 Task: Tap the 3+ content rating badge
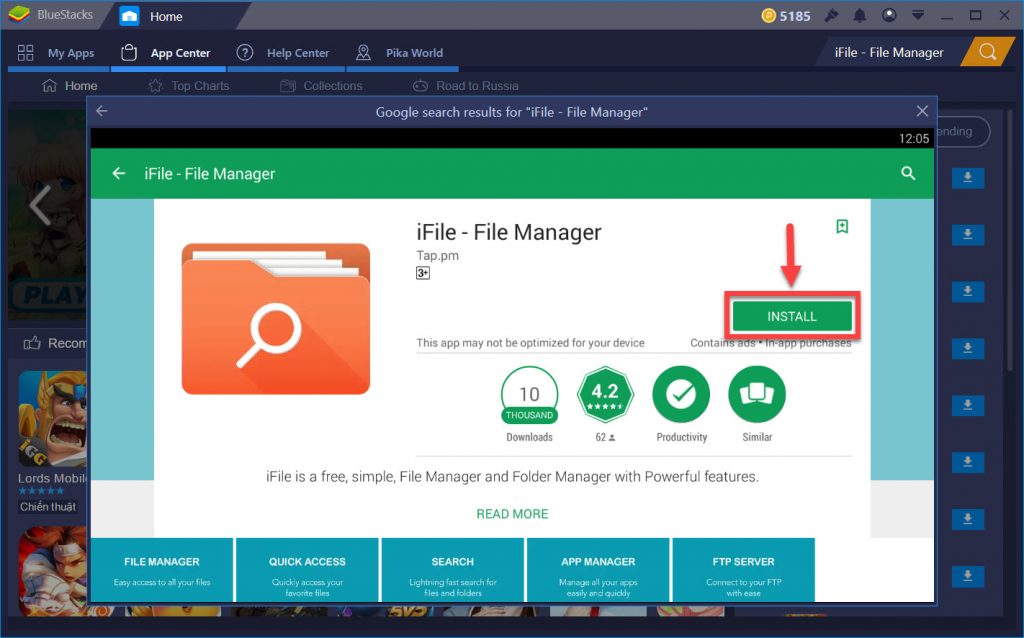pos(423,273)
